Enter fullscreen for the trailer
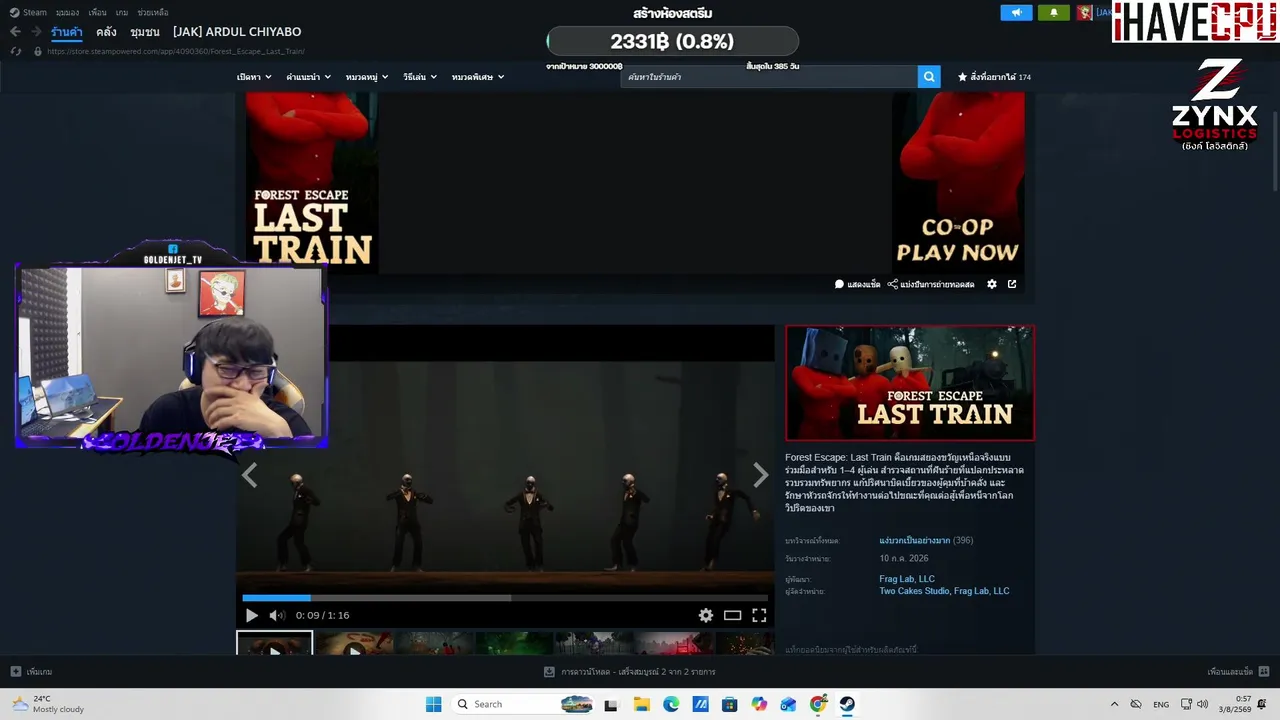Screen dimensions: 1280x720 tap(759, 616)
